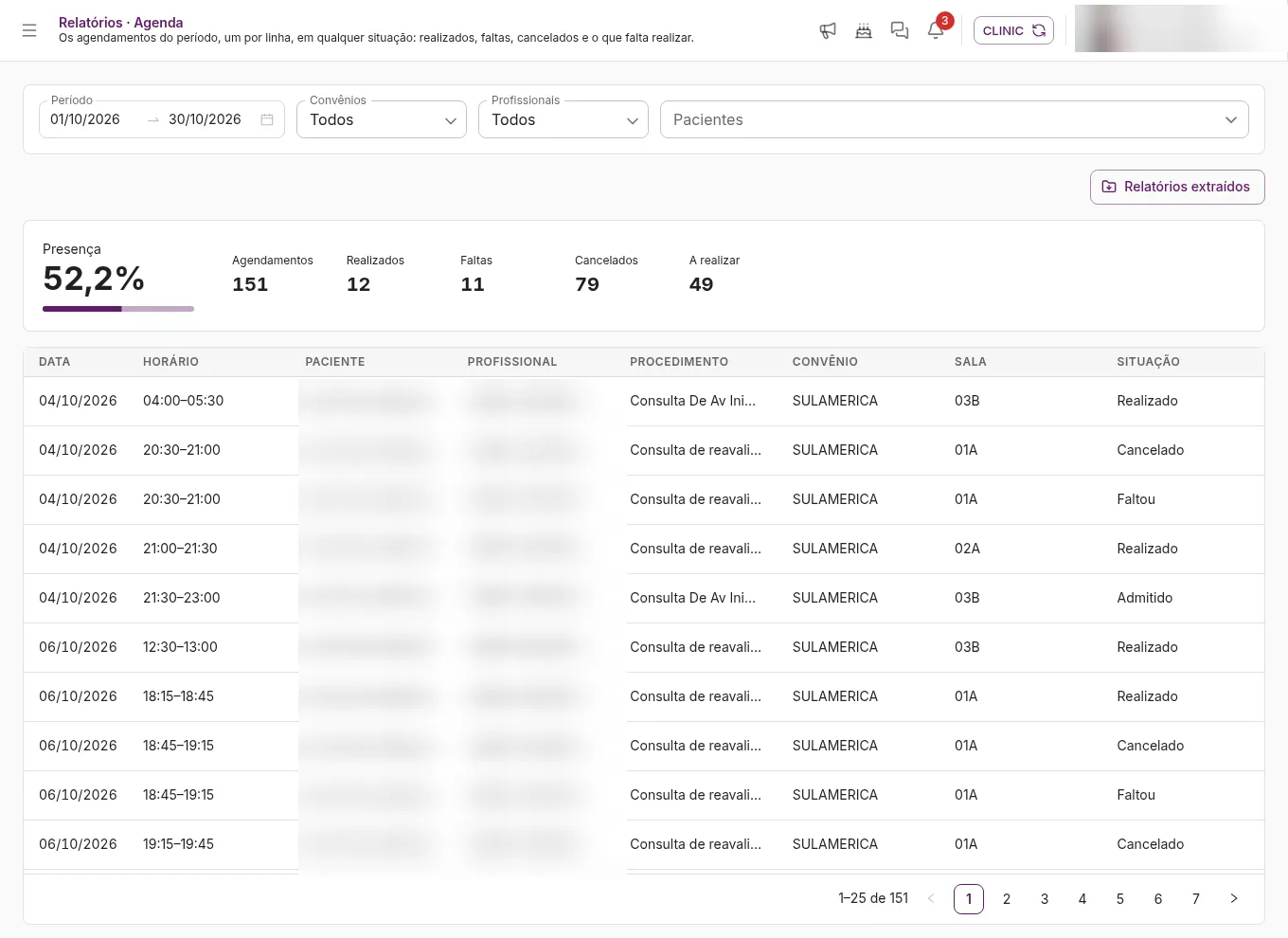Open the chat messages icon
Viewport: 1288px width, 938px height.
click(x=900, y=30)
